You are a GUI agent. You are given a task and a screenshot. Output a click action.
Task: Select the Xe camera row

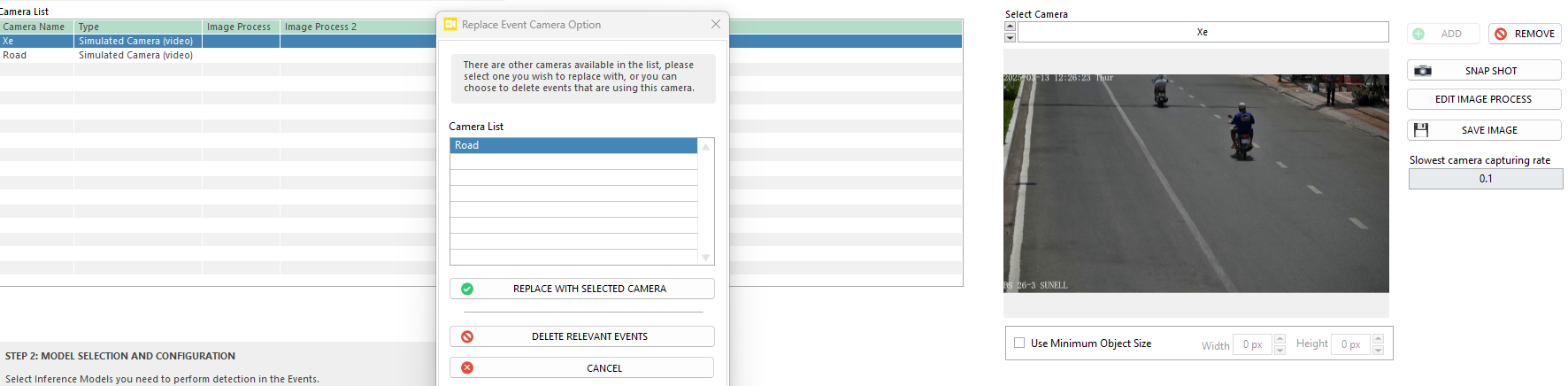point(35,41)
